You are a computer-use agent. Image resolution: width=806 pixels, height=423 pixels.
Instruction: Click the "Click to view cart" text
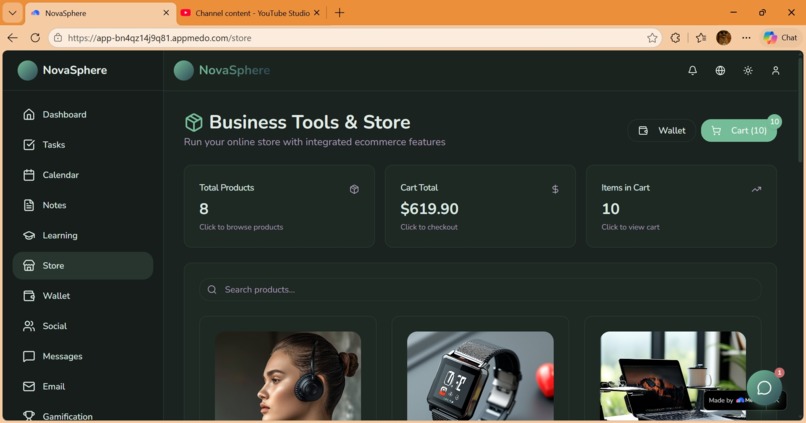click(x=630, y=227)
